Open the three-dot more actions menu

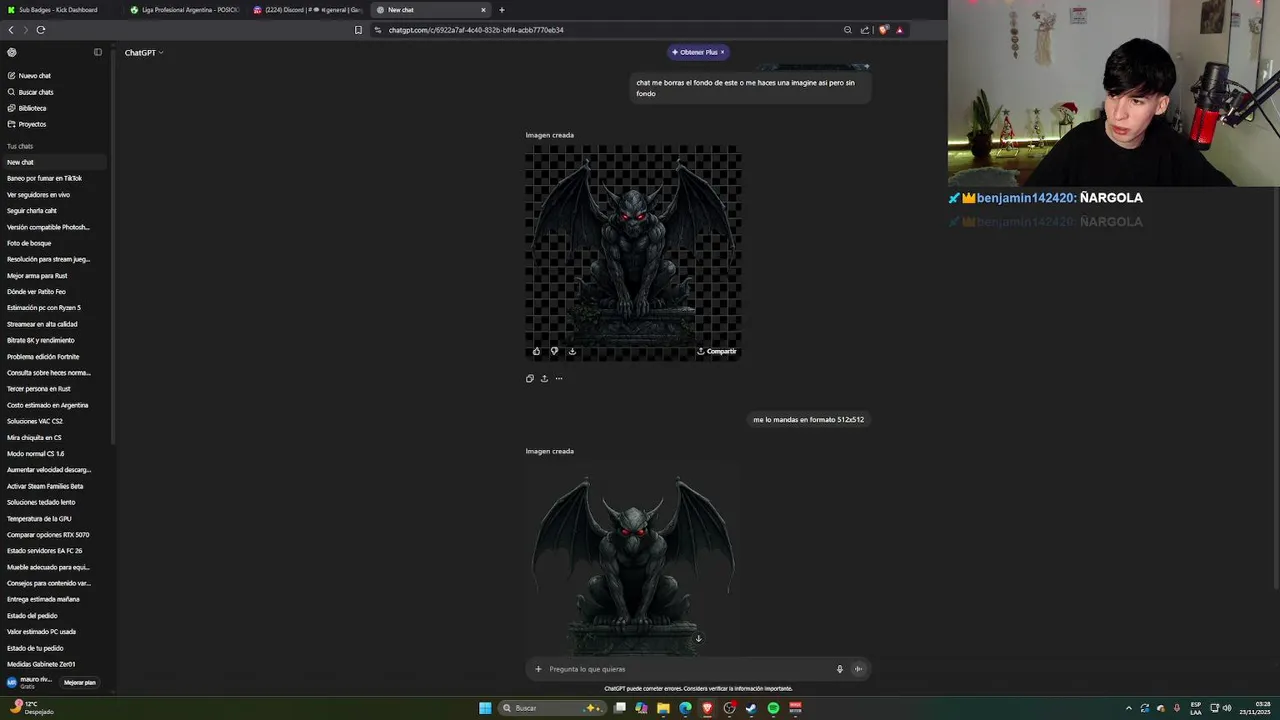point(558,378)
